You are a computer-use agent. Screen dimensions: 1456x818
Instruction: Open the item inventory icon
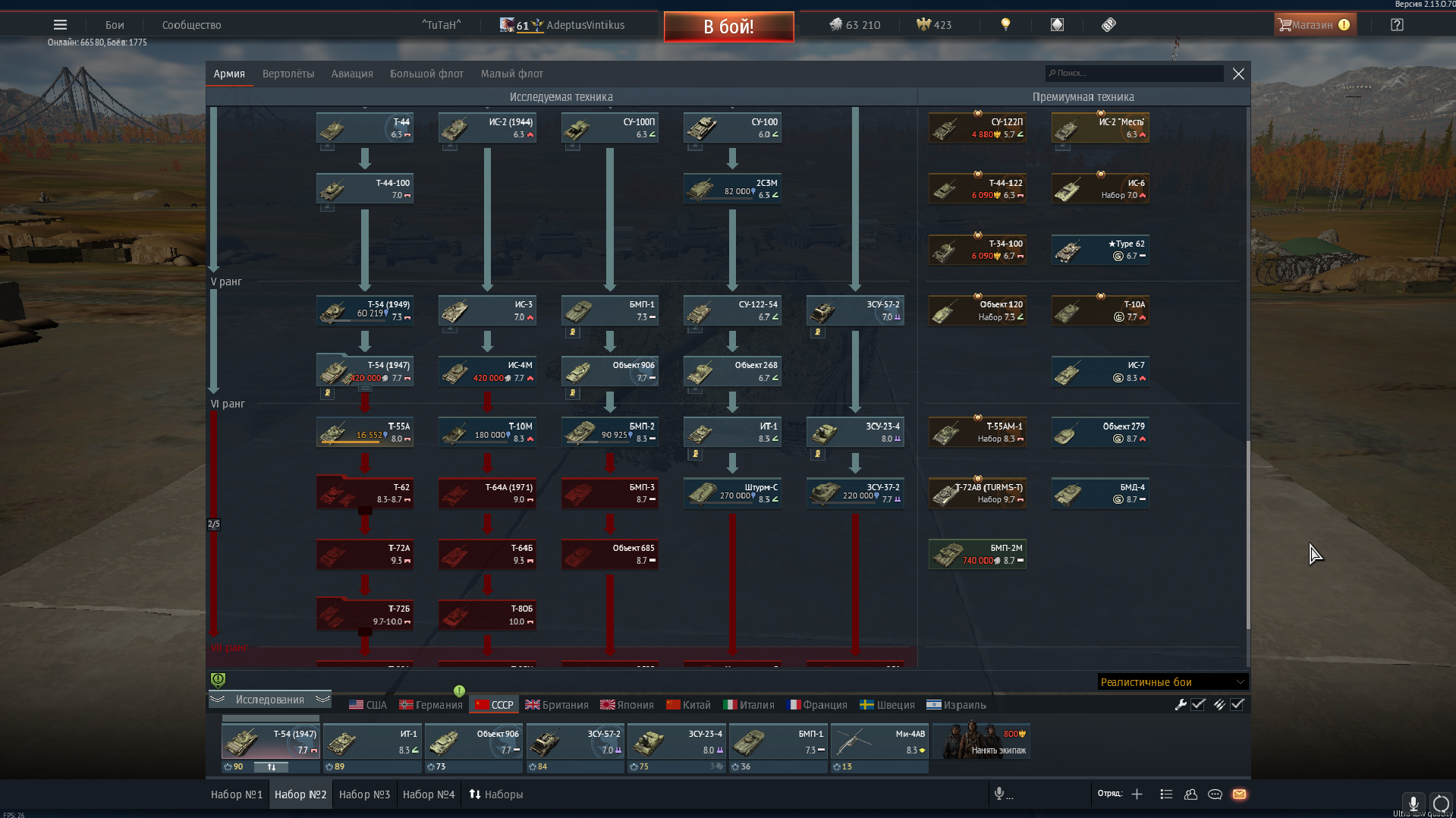(1057, 25)
